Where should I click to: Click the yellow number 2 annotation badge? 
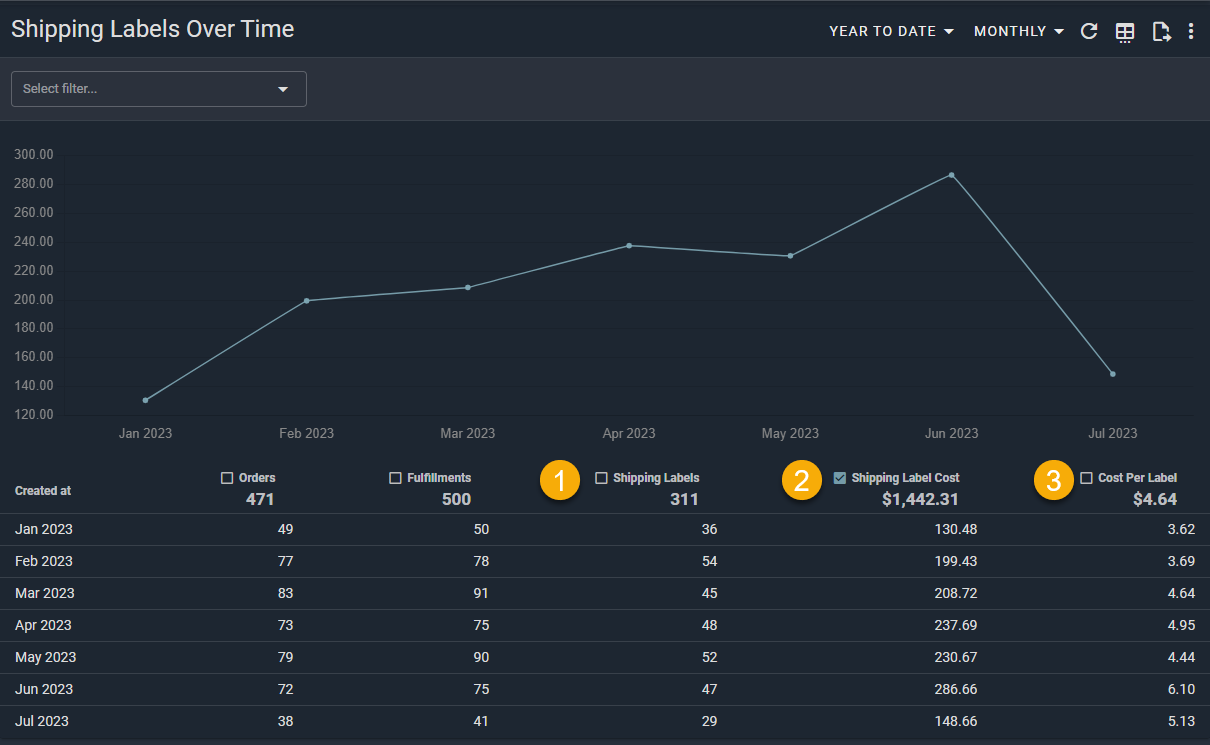[801, 480]
